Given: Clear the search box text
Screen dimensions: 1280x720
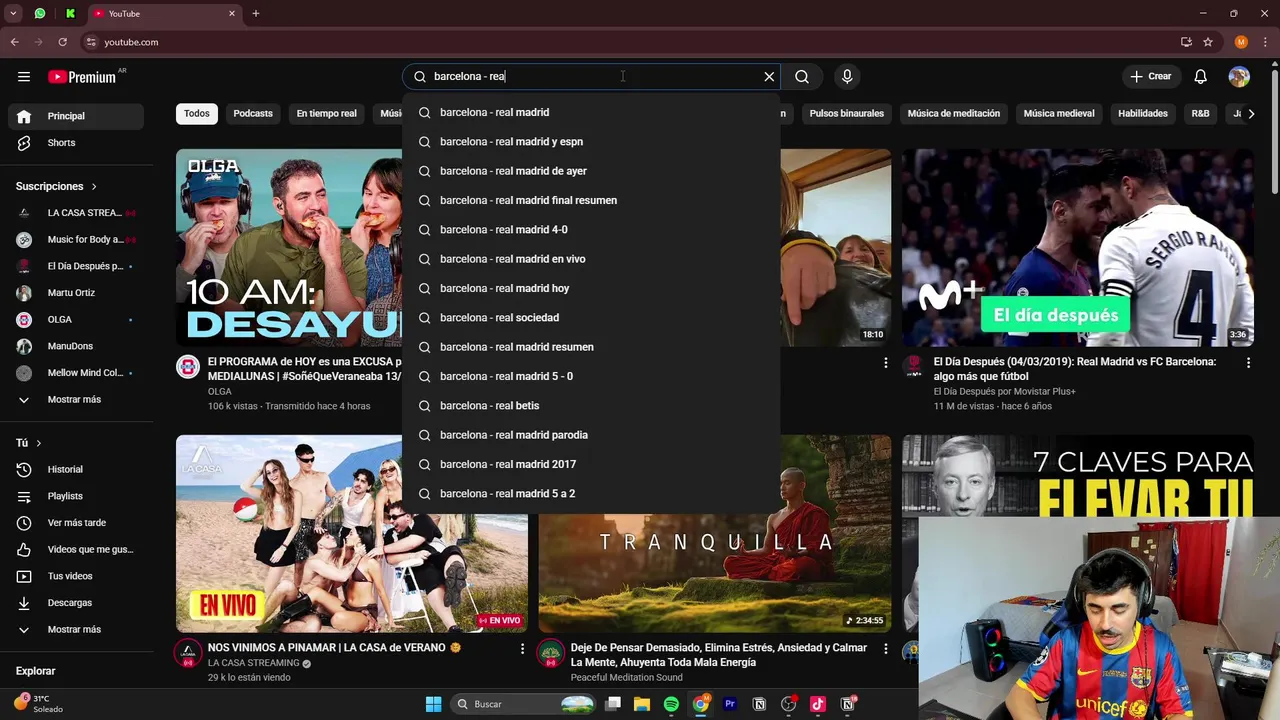Looking at the screenshot, I should click(x=769, y=77).
